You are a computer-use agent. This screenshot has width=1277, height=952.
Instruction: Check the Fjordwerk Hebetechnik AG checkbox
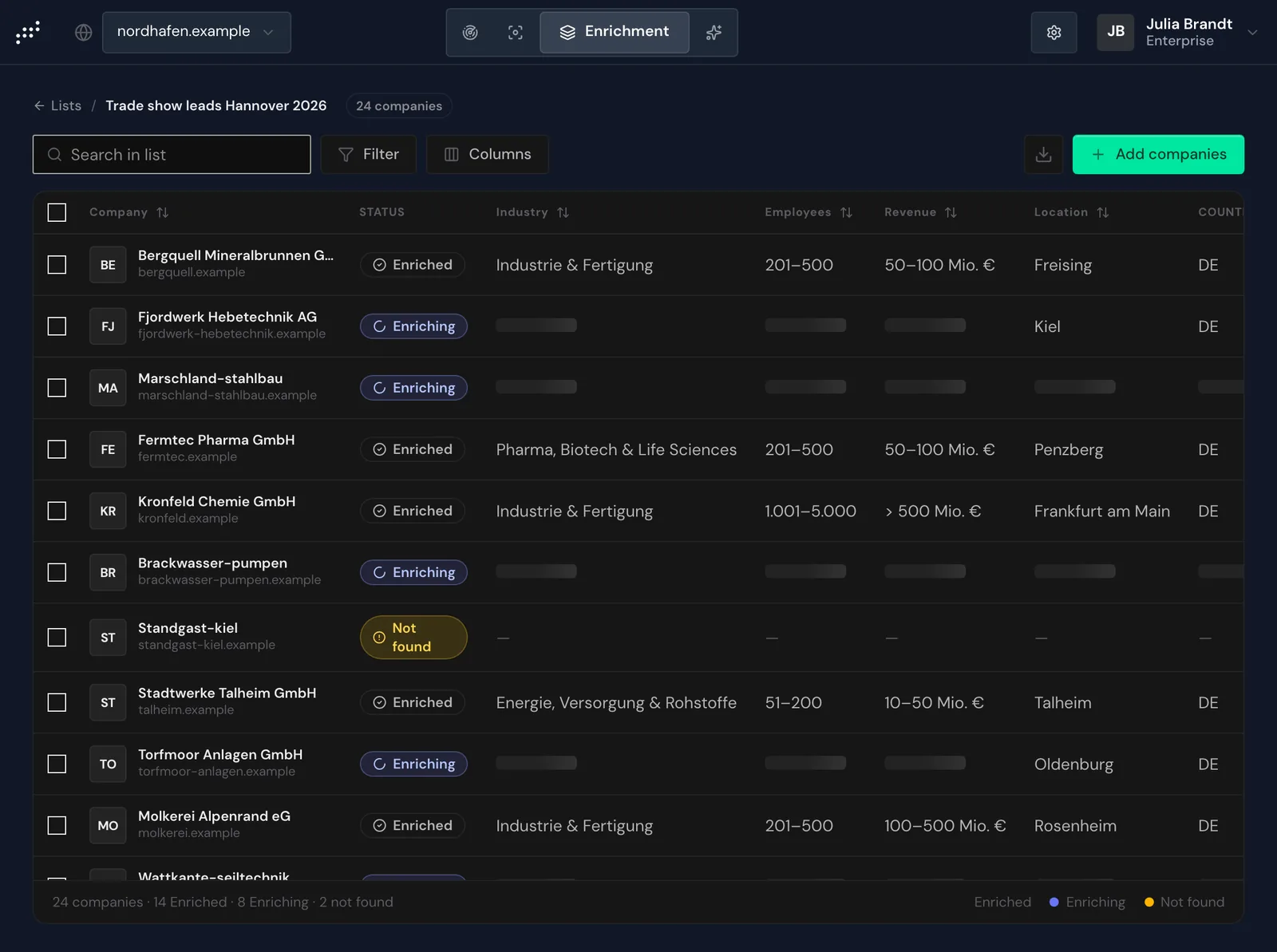click(x=57, y=326)
